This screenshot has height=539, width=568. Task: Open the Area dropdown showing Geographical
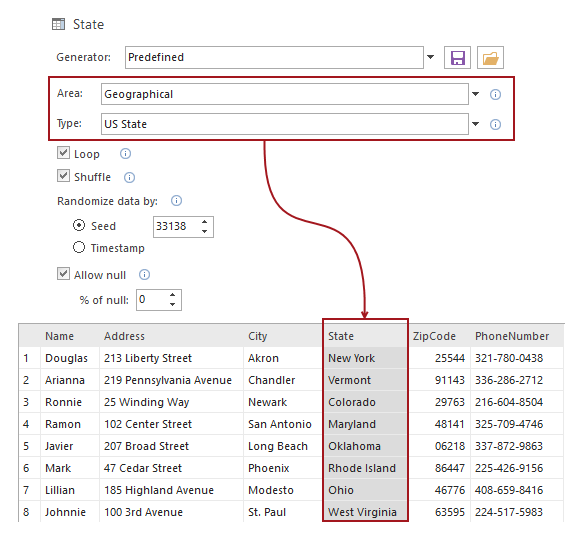(x=285, y=94)
